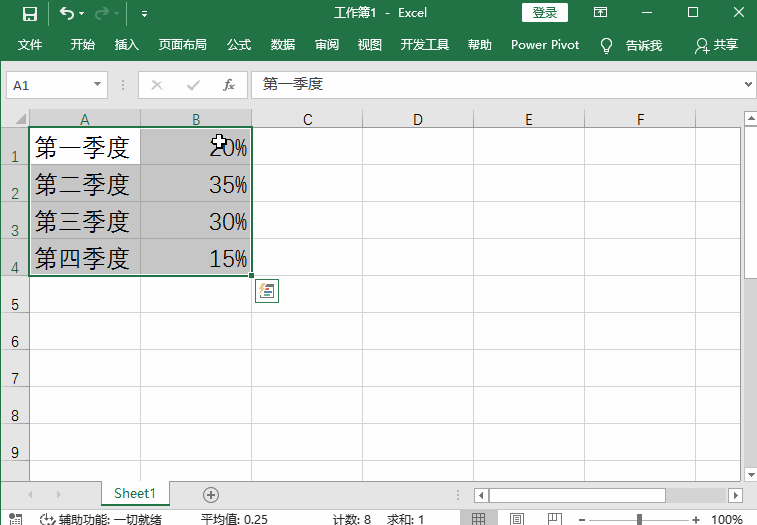
Task: Switch to the 视图 tab
Action: tap(370, 45)
